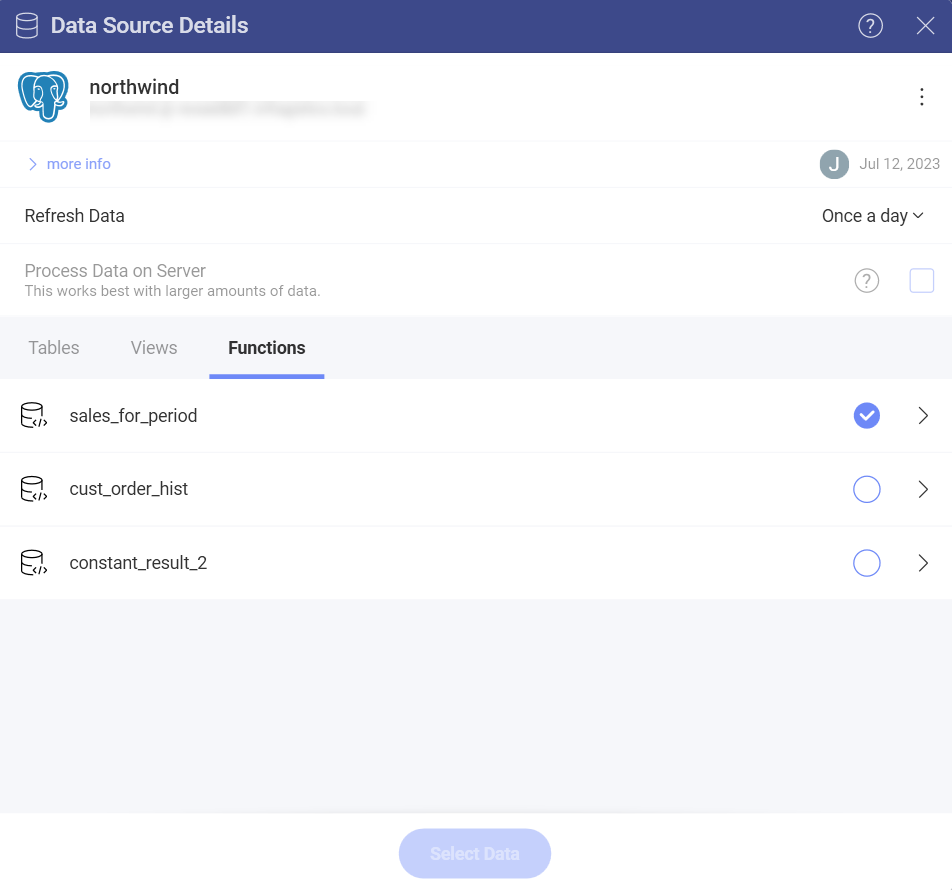952x890 pixels.
Task: Click the sales_for_period function name
Action: coord(133,416)
